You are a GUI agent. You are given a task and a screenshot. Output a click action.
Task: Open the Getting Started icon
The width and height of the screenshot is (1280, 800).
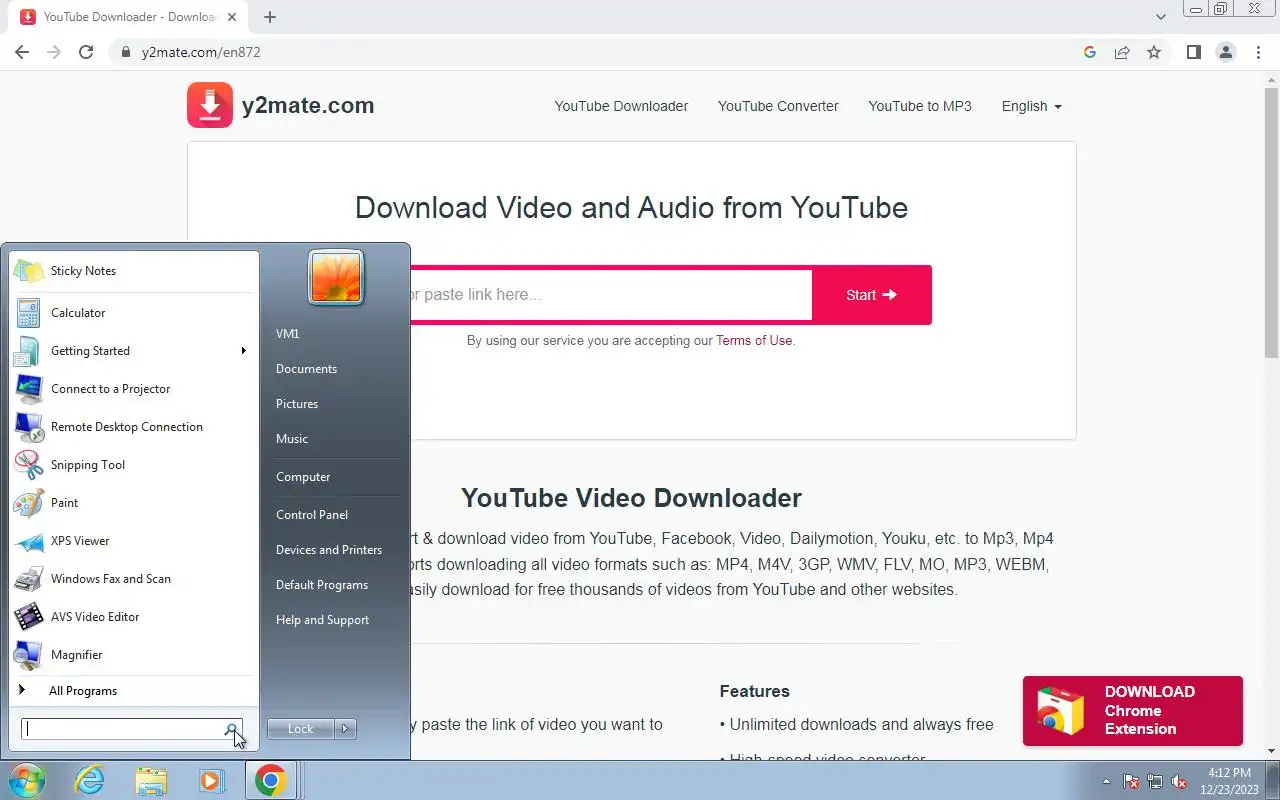29,351
